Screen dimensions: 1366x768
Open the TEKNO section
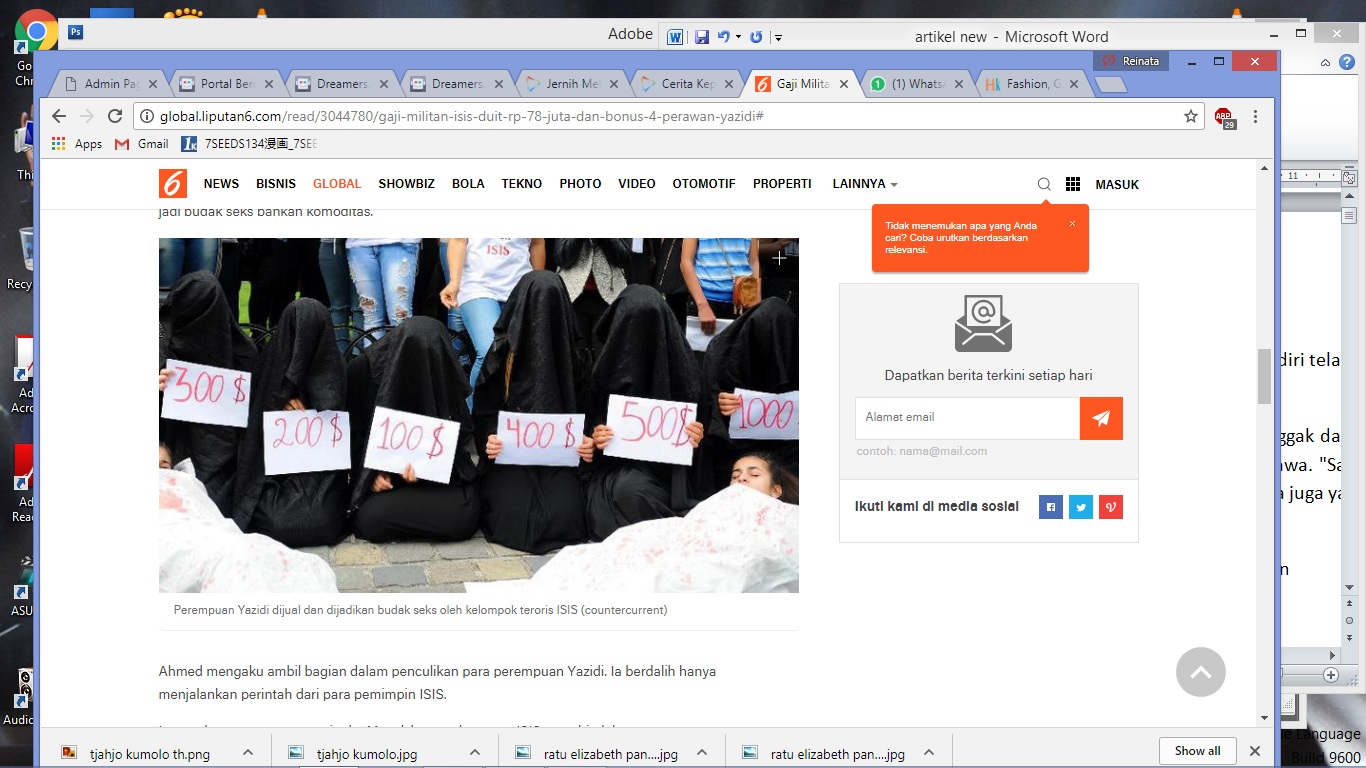click(x=522, y=184)
